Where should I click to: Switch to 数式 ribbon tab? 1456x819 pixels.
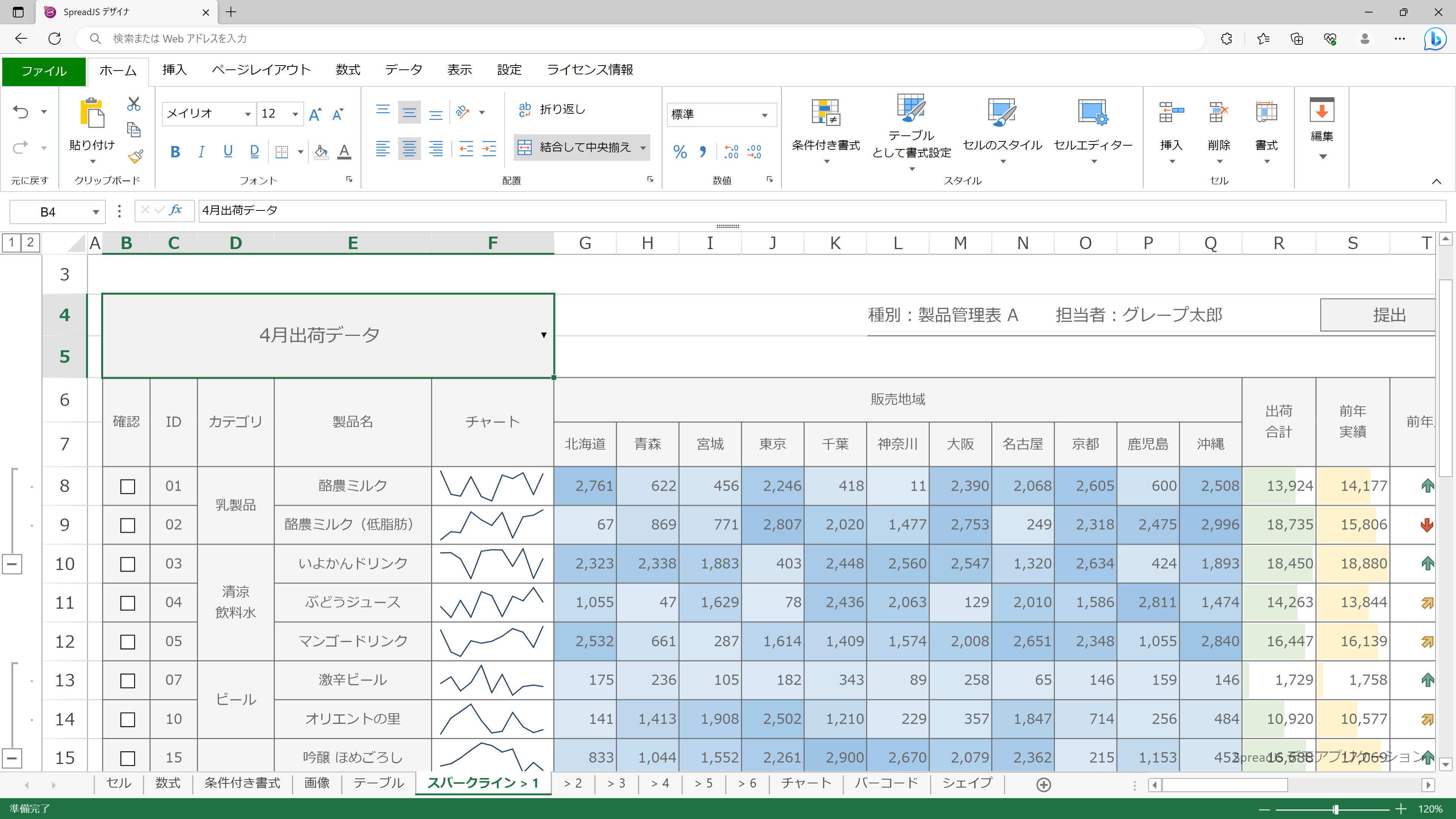pyautogui.click(x=348, y=69)
